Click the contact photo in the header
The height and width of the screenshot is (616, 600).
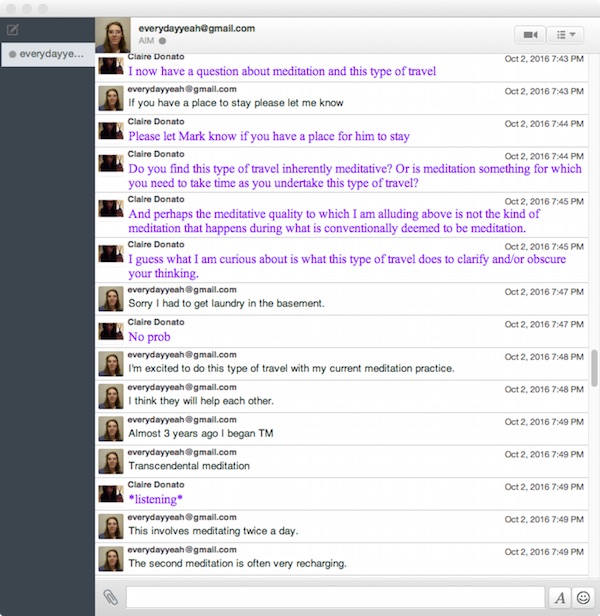coord(113,35)
